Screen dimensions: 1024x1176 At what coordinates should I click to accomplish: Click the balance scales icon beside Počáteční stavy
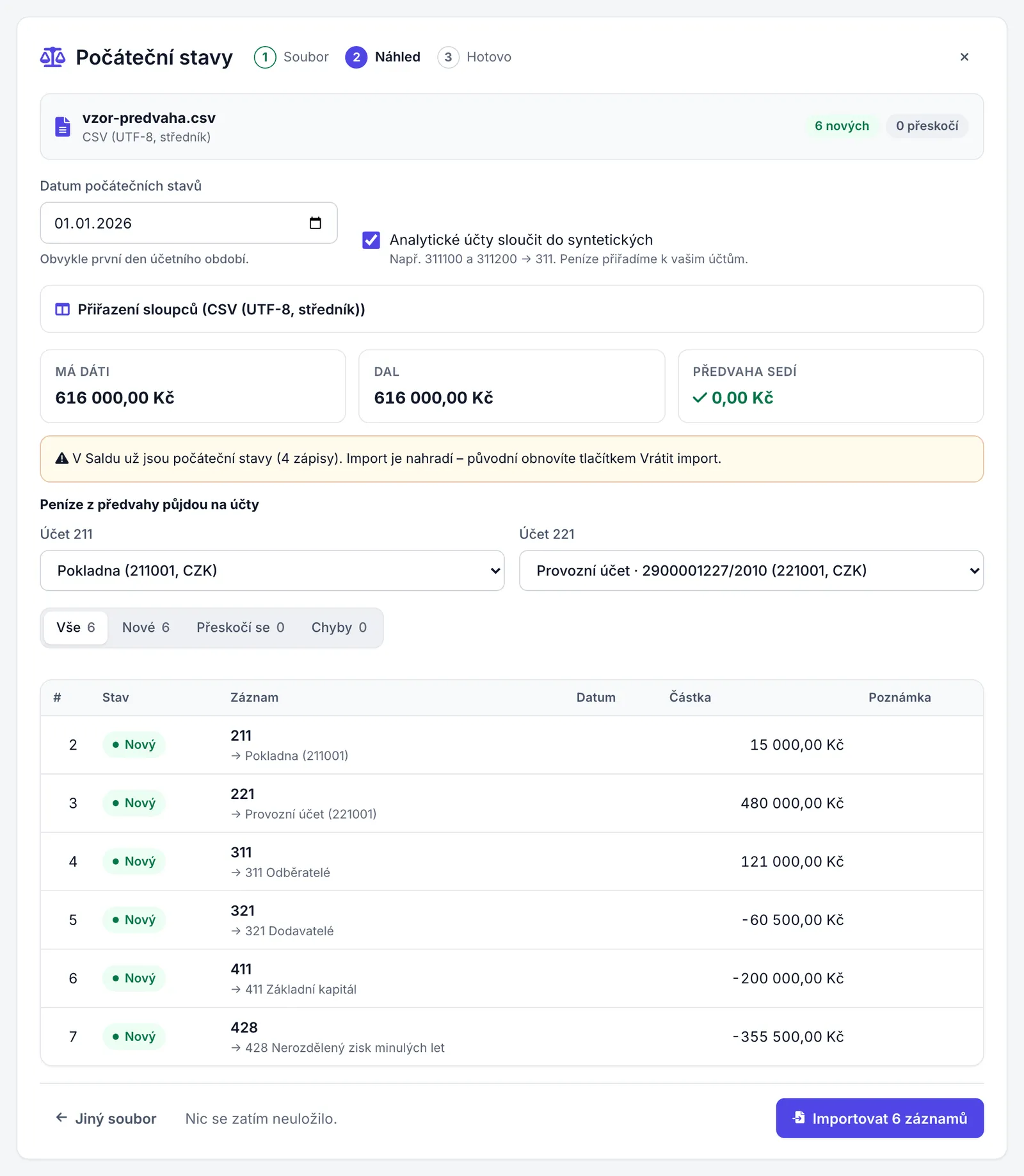52,57
